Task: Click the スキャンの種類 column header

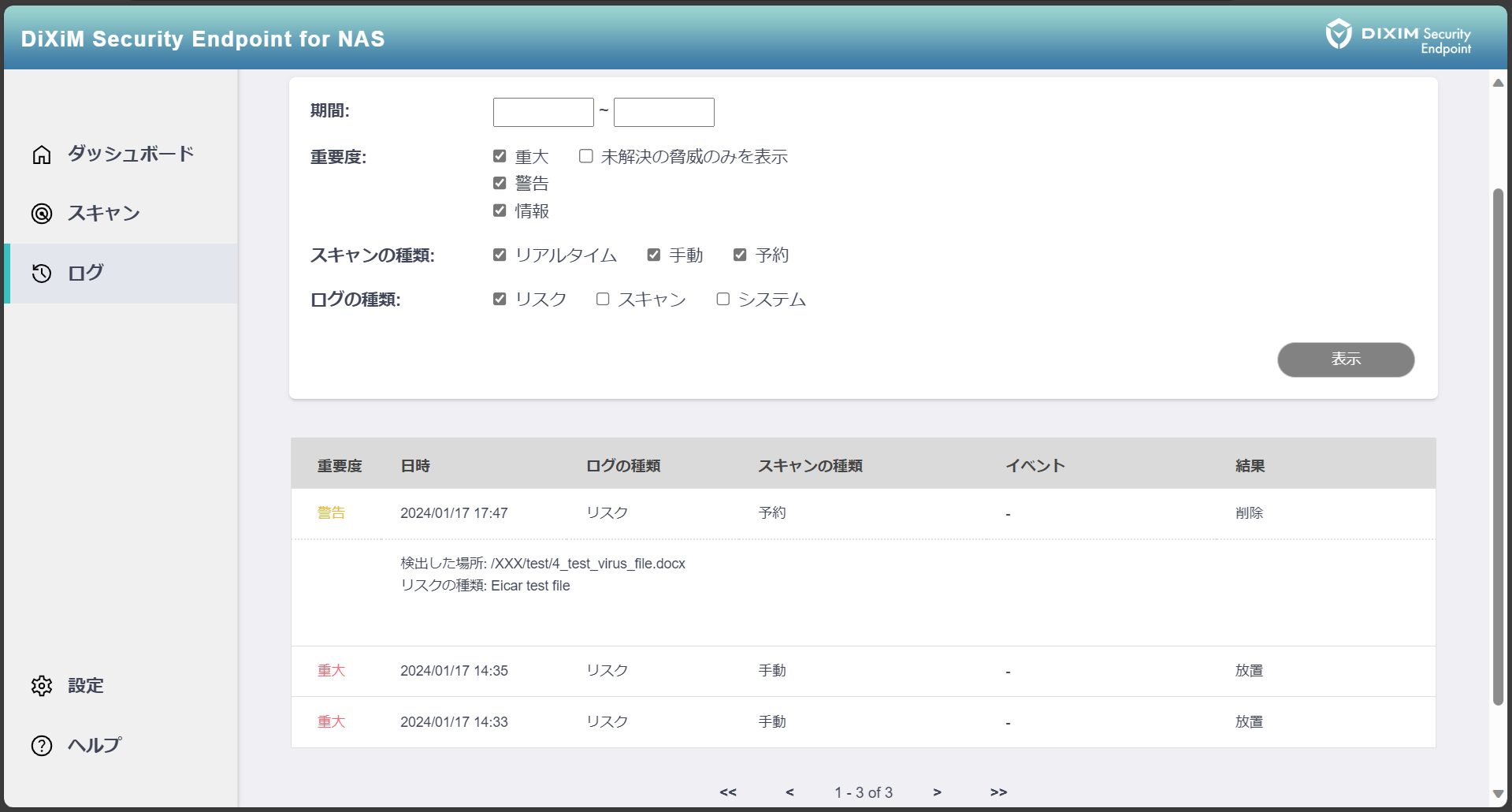Action: [x=810, y=466]
